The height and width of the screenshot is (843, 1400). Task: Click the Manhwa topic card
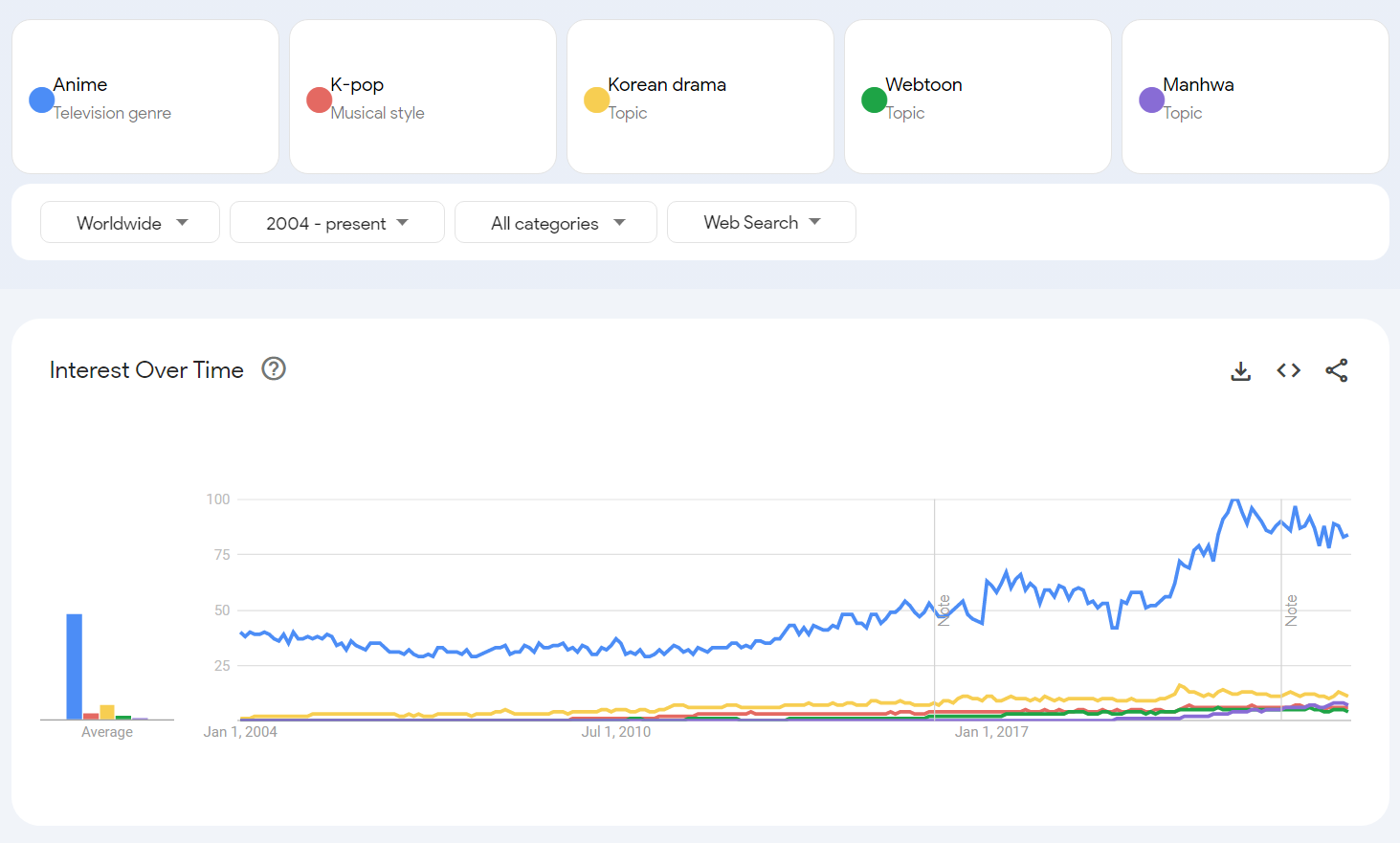[x=1256, y=97]
